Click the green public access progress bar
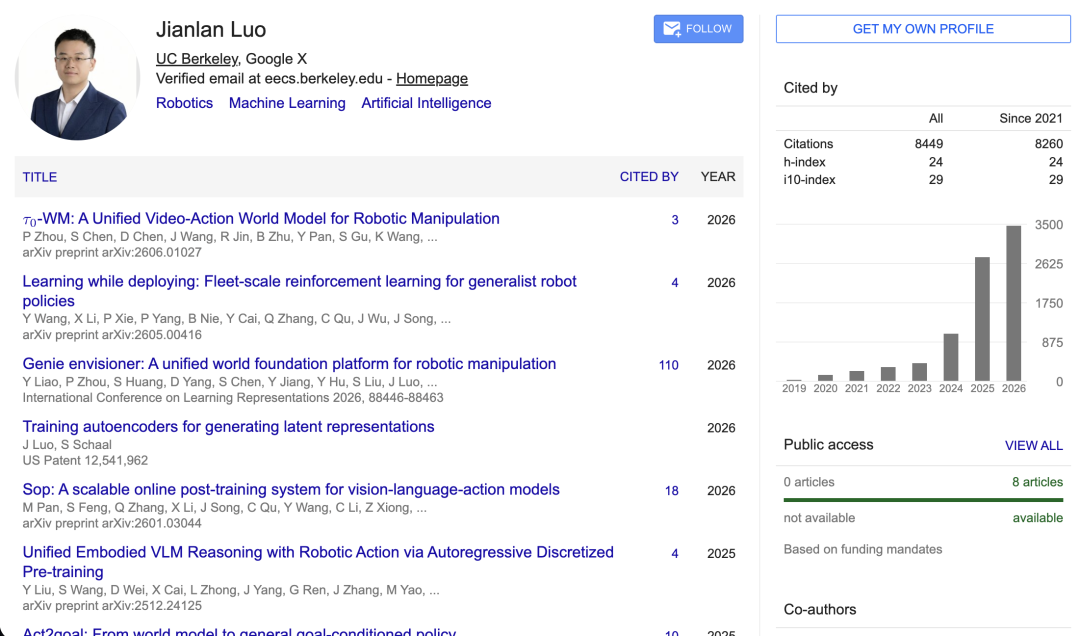 [923, 500]
